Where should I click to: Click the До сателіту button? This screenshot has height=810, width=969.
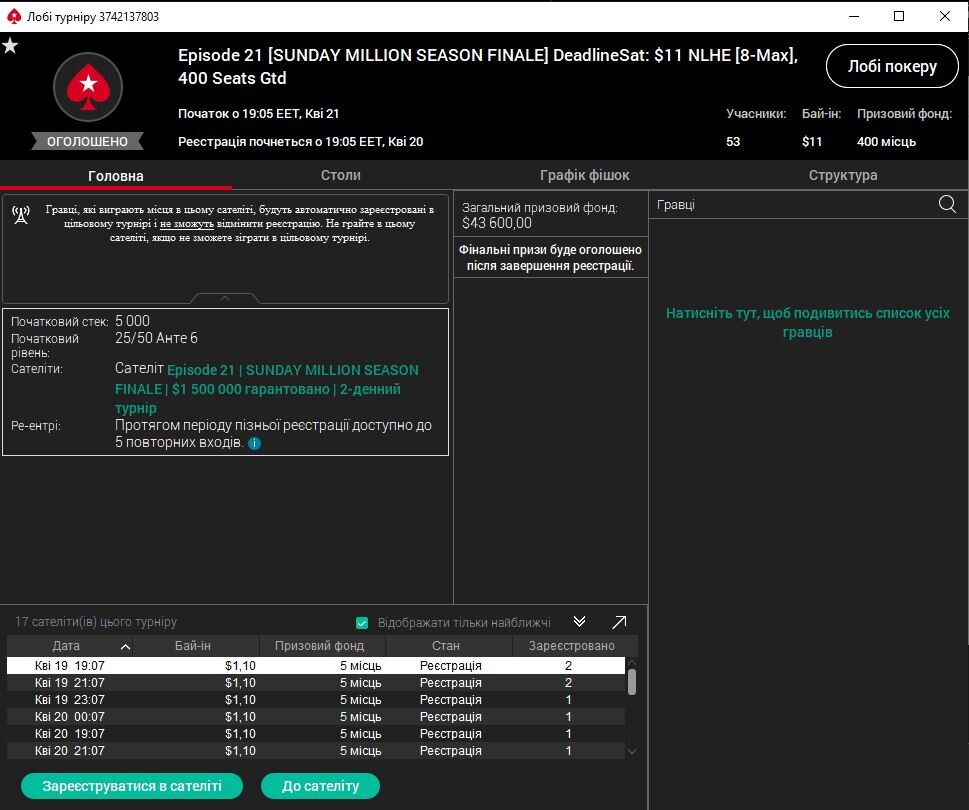tap(320, 786)
